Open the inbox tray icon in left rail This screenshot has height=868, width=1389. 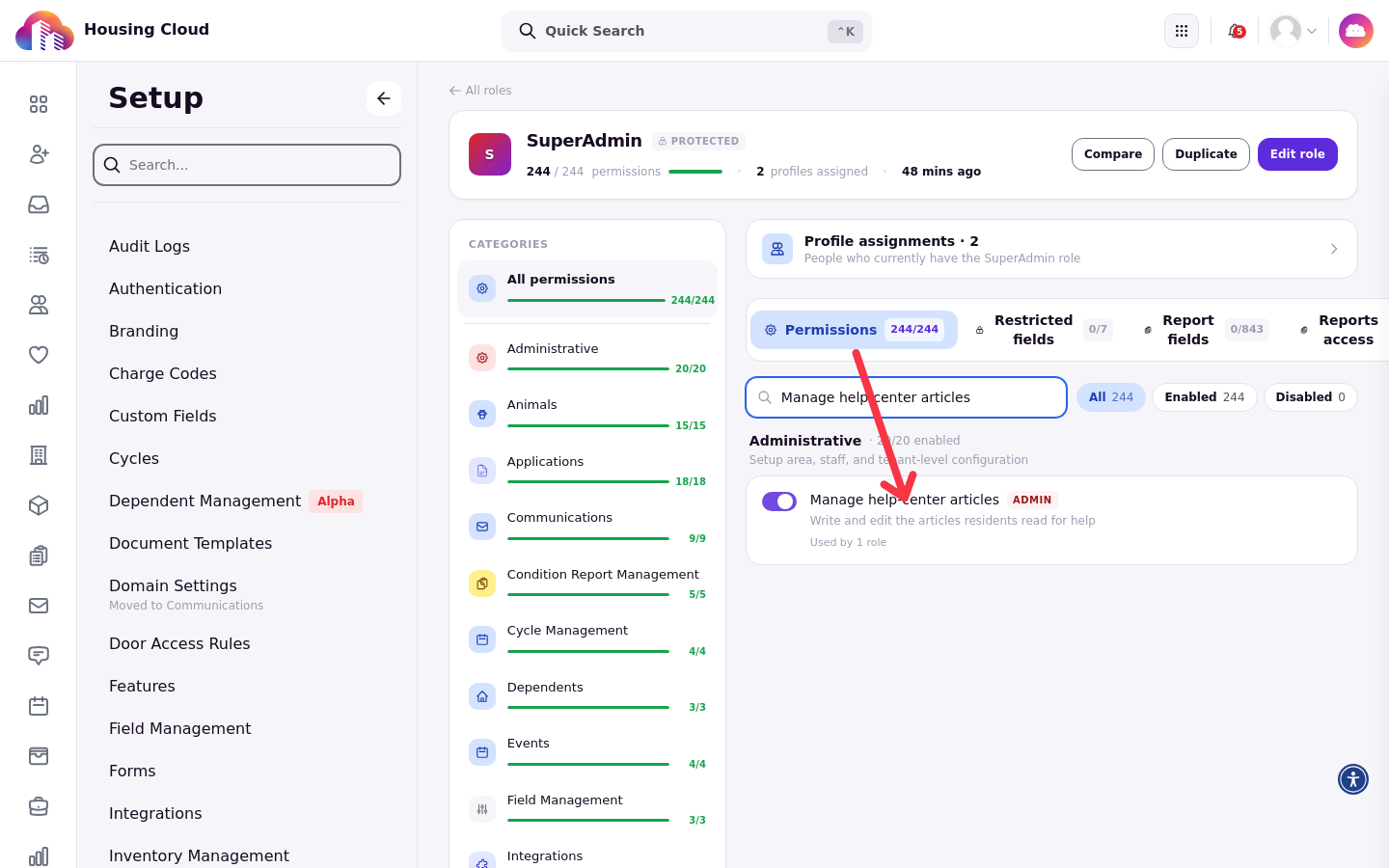[x=39, y=204]
